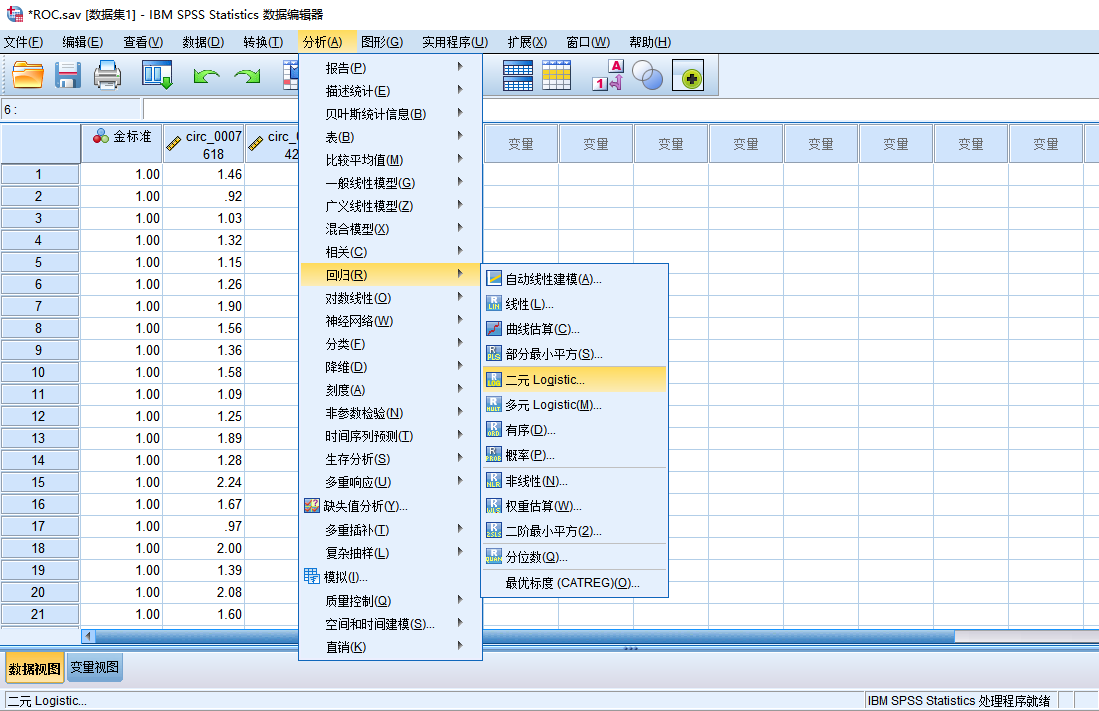Expand 描述统计(E) submenu

coord(390,91)
